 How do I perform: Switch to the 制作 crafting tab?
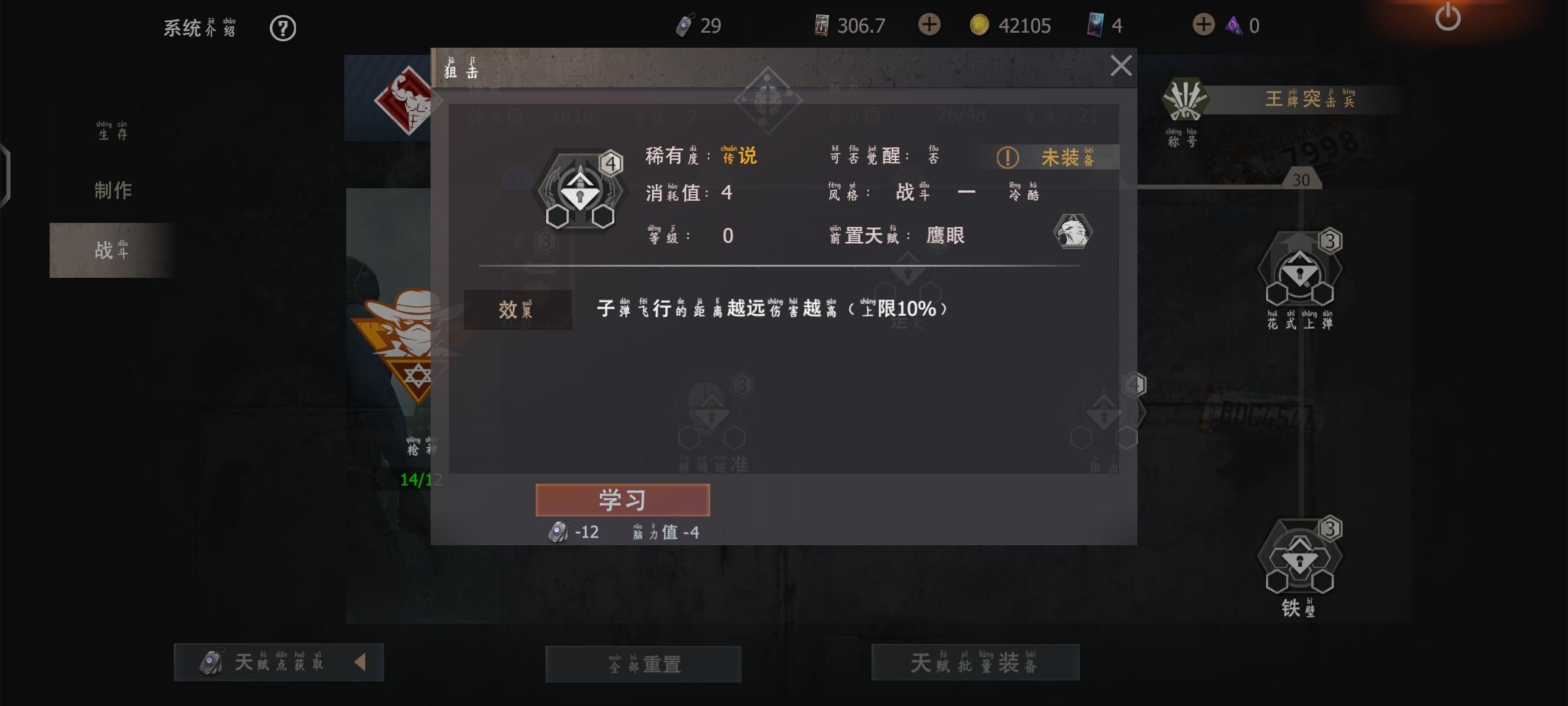coord(113,190)
